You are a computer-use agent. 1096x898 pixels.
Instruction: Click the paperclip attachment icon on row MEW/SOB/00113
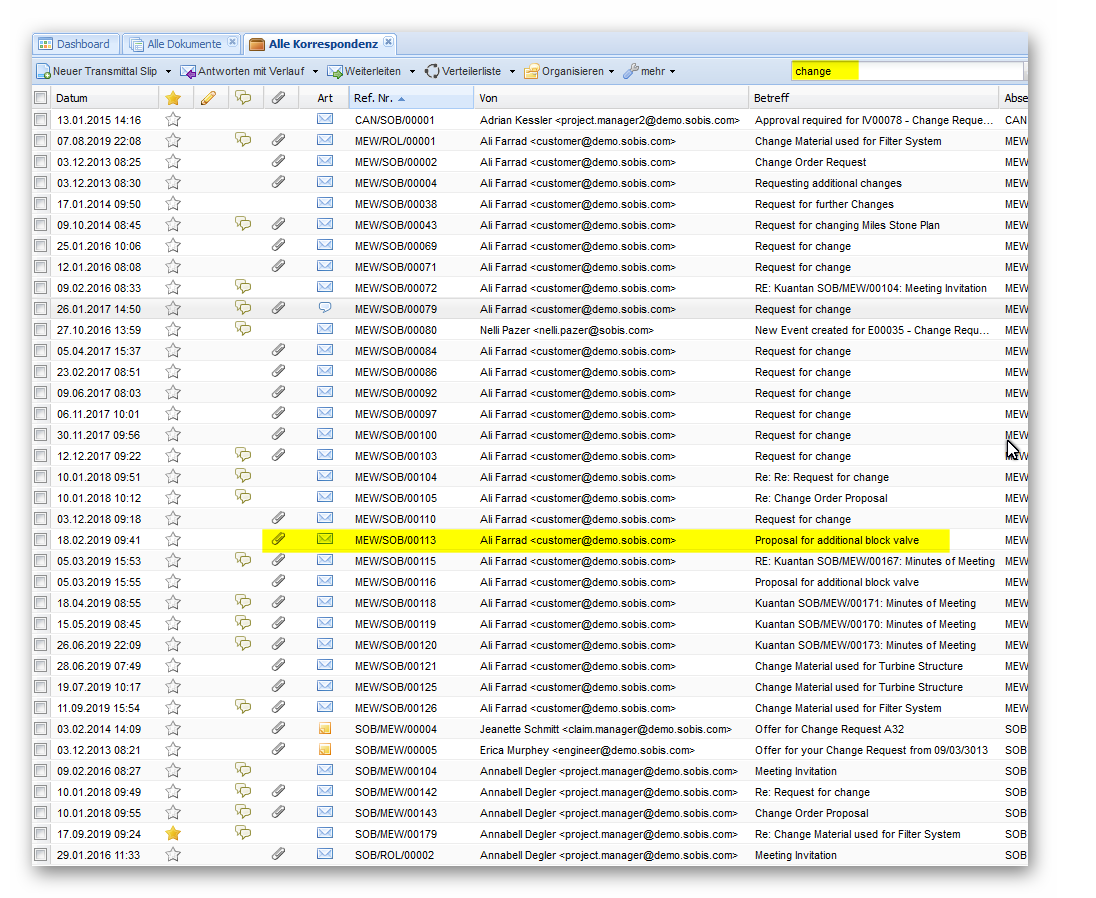[x=279, y=539]
